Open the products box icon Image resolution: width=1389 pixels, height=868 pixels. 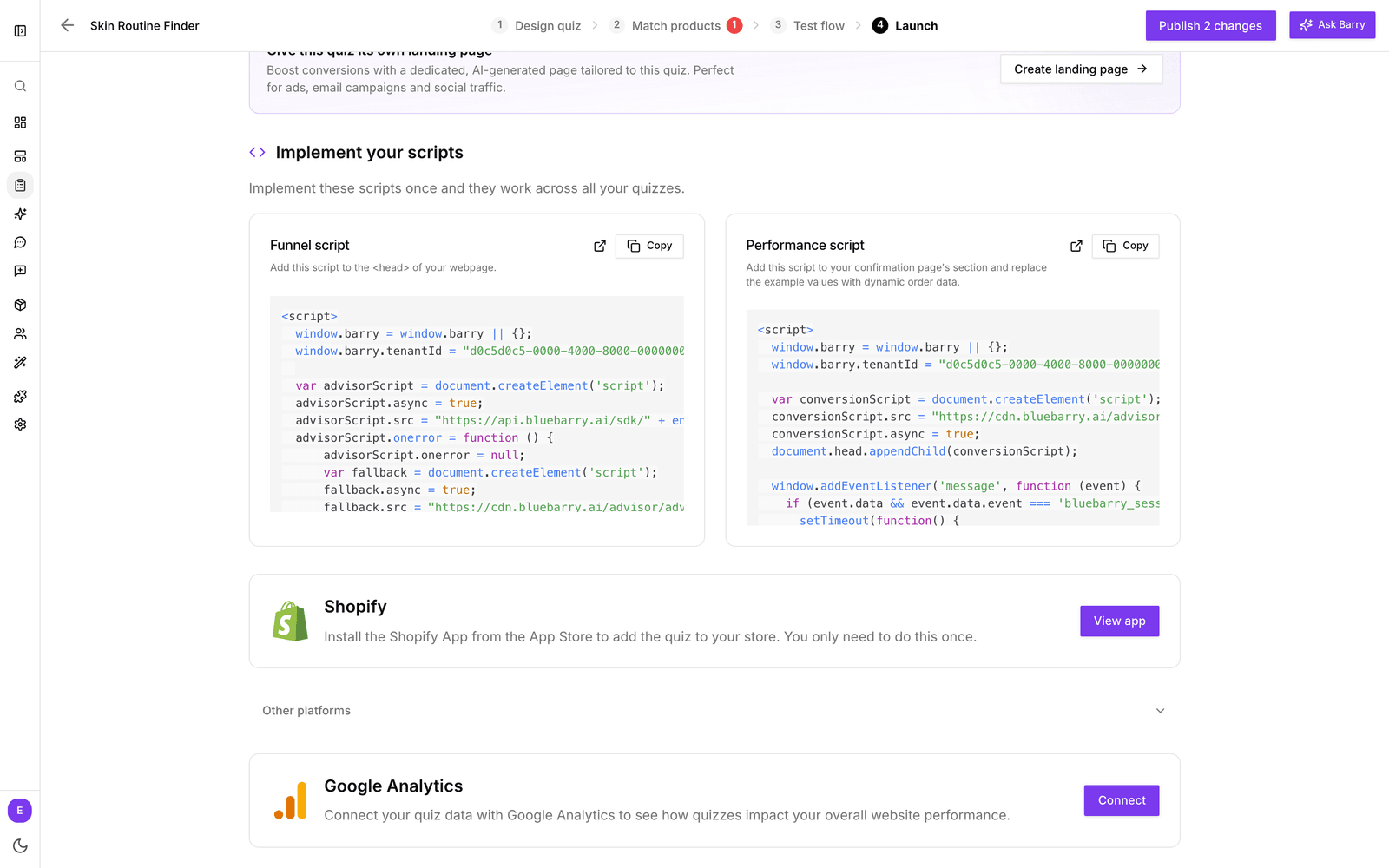coord(20,305)
